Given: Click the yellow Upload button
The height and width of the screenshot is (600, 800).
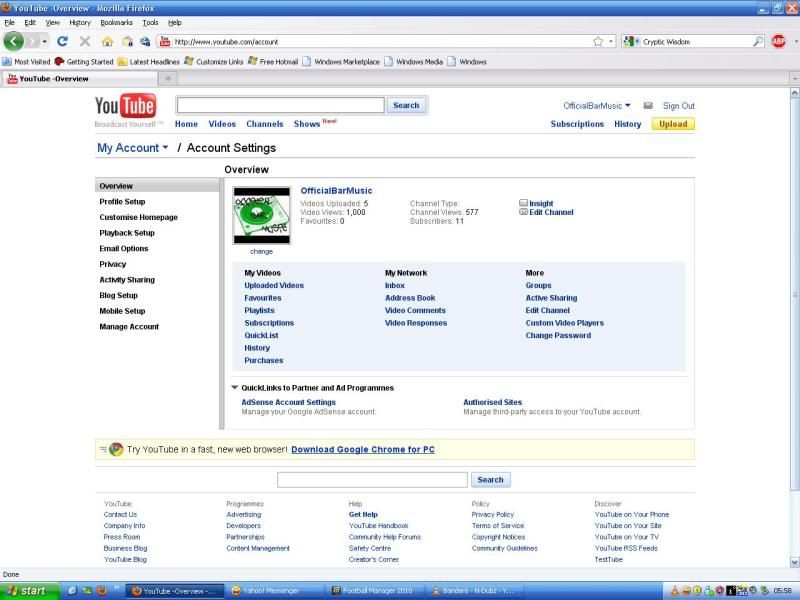Looking at the screenshot, I should (x=673, y=124).
